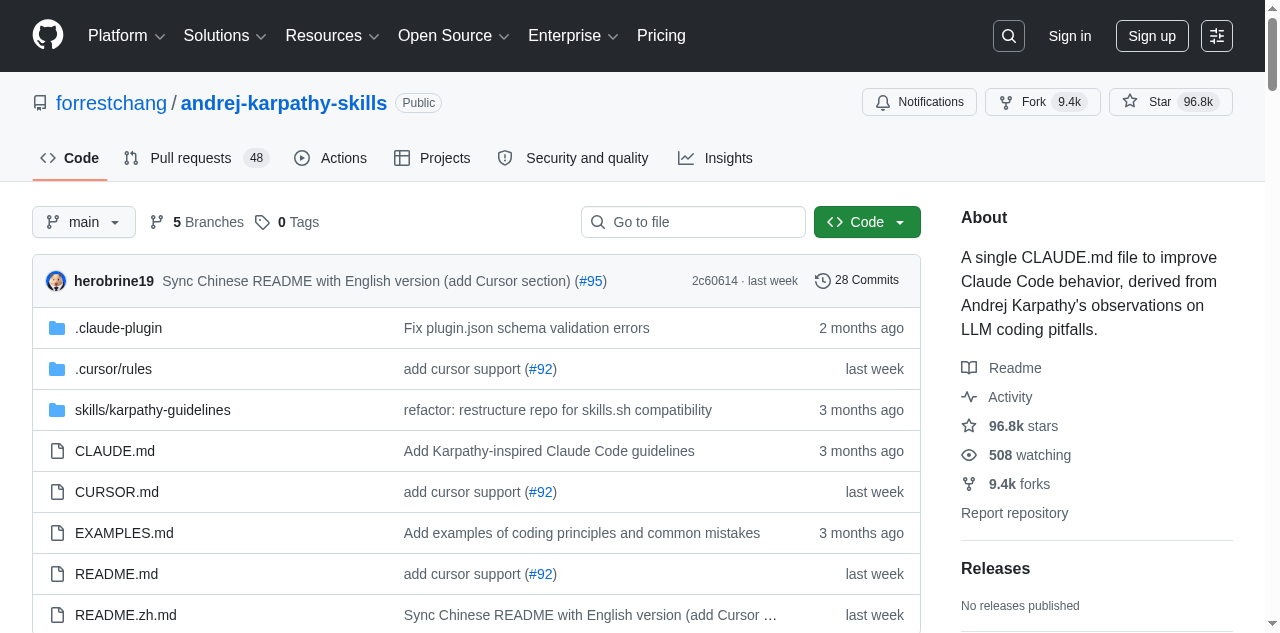Click the branch icon beside 5 Branches
This screenshot has height=633, width=1280.
(x=157, y=221)
